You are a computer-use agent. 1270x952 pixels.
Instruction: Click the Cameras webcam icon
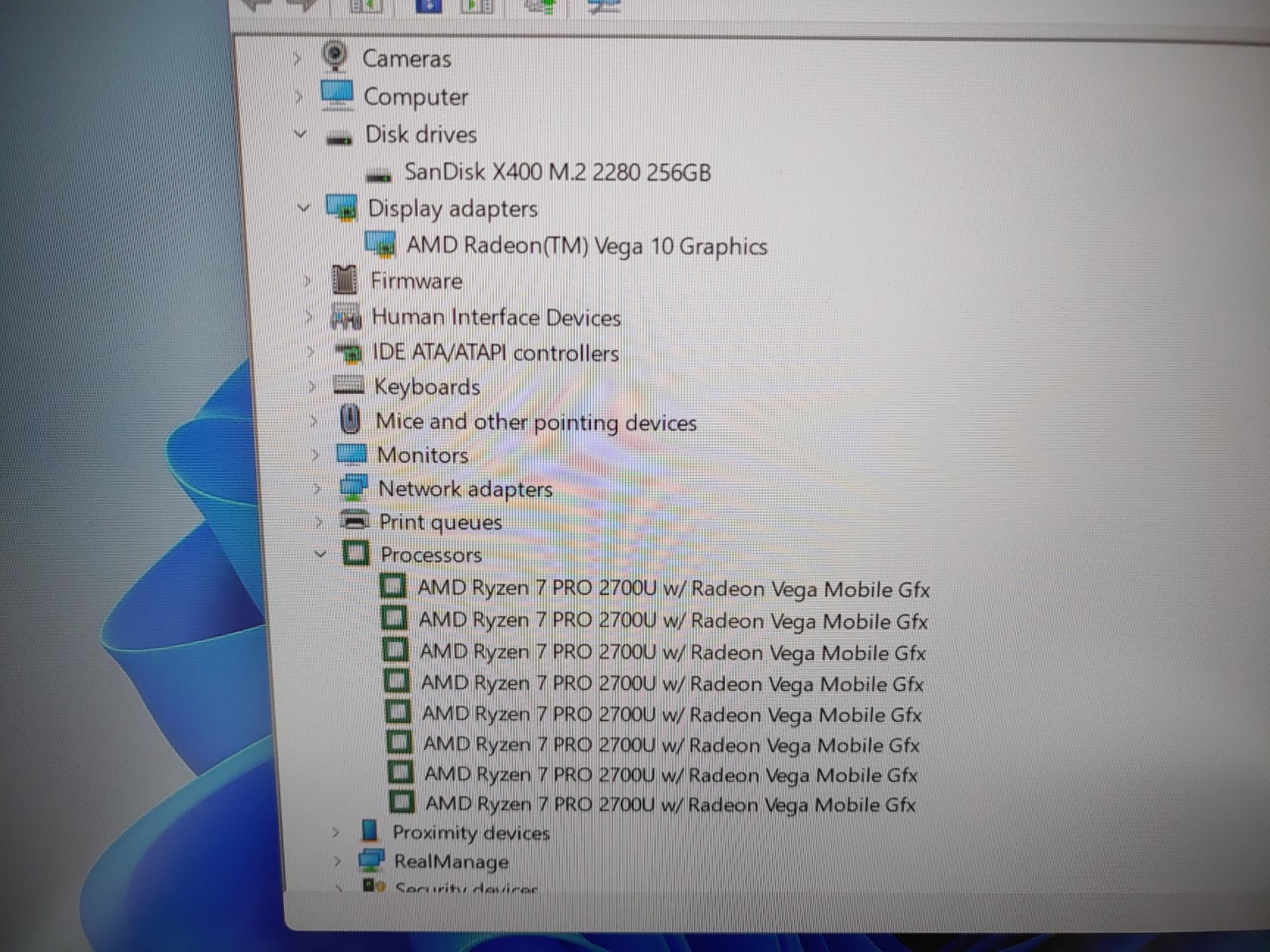(x=334, y=56)
